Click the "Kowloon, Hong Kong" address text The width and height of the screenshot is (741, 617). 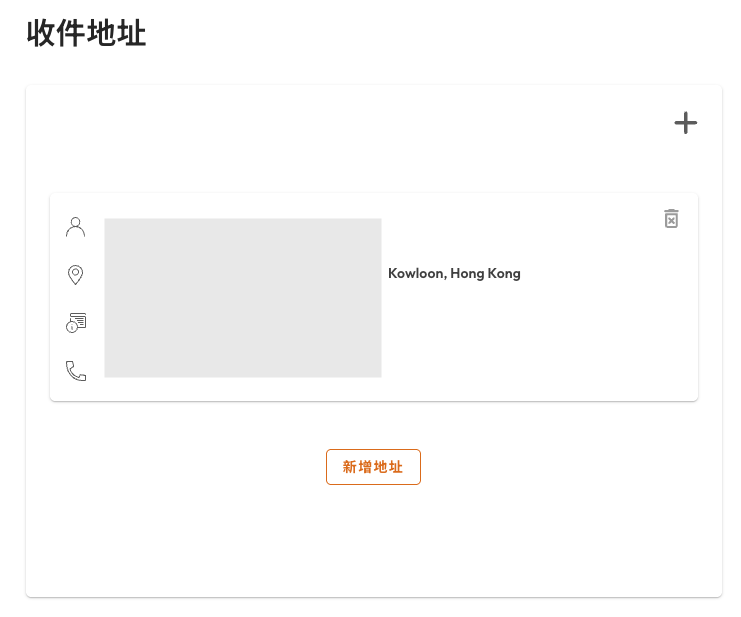click(x=454, y=274)
